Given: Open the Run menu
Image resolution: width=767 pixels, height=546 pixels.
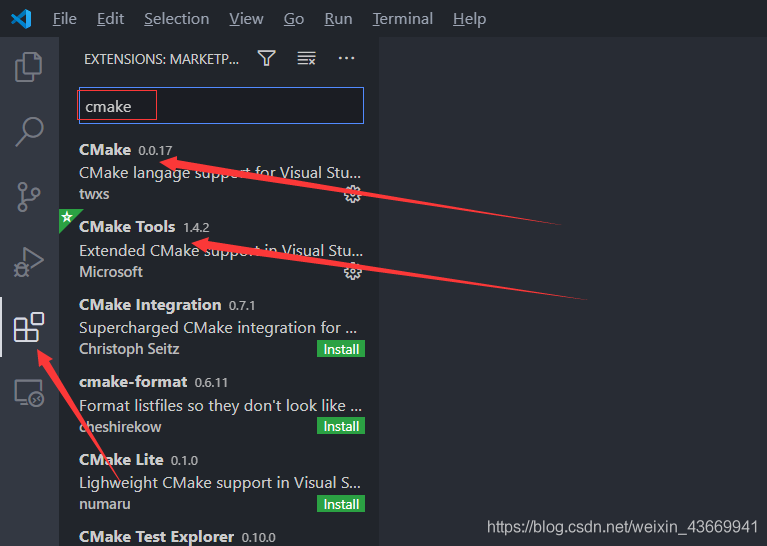Looking at the screenshot, I should click(338, 19).
